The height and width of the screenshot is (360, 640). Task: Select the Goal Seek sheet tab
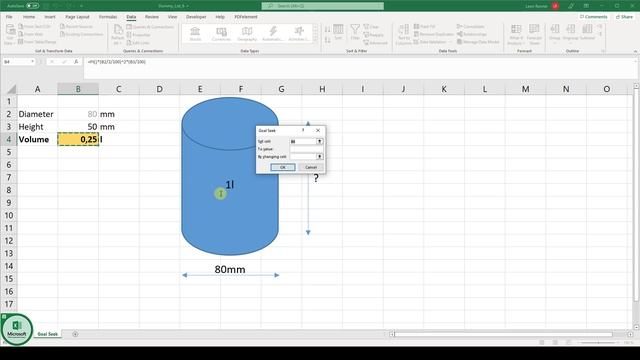tap(48, 334)
